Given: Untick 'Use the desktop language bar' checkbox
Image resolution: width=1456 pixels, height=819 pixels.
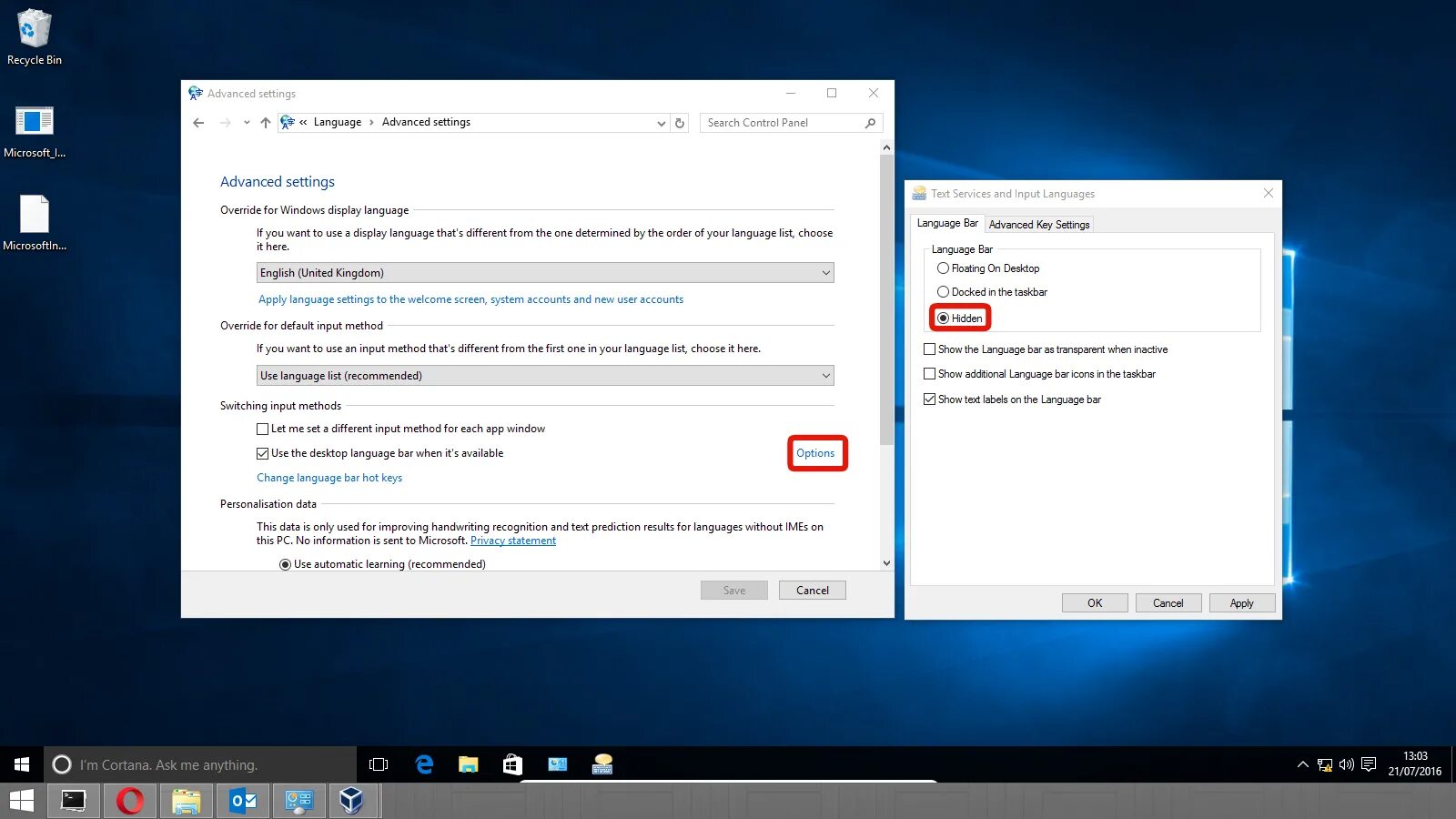Looking at the screenshot, I should tap(263, 453).
